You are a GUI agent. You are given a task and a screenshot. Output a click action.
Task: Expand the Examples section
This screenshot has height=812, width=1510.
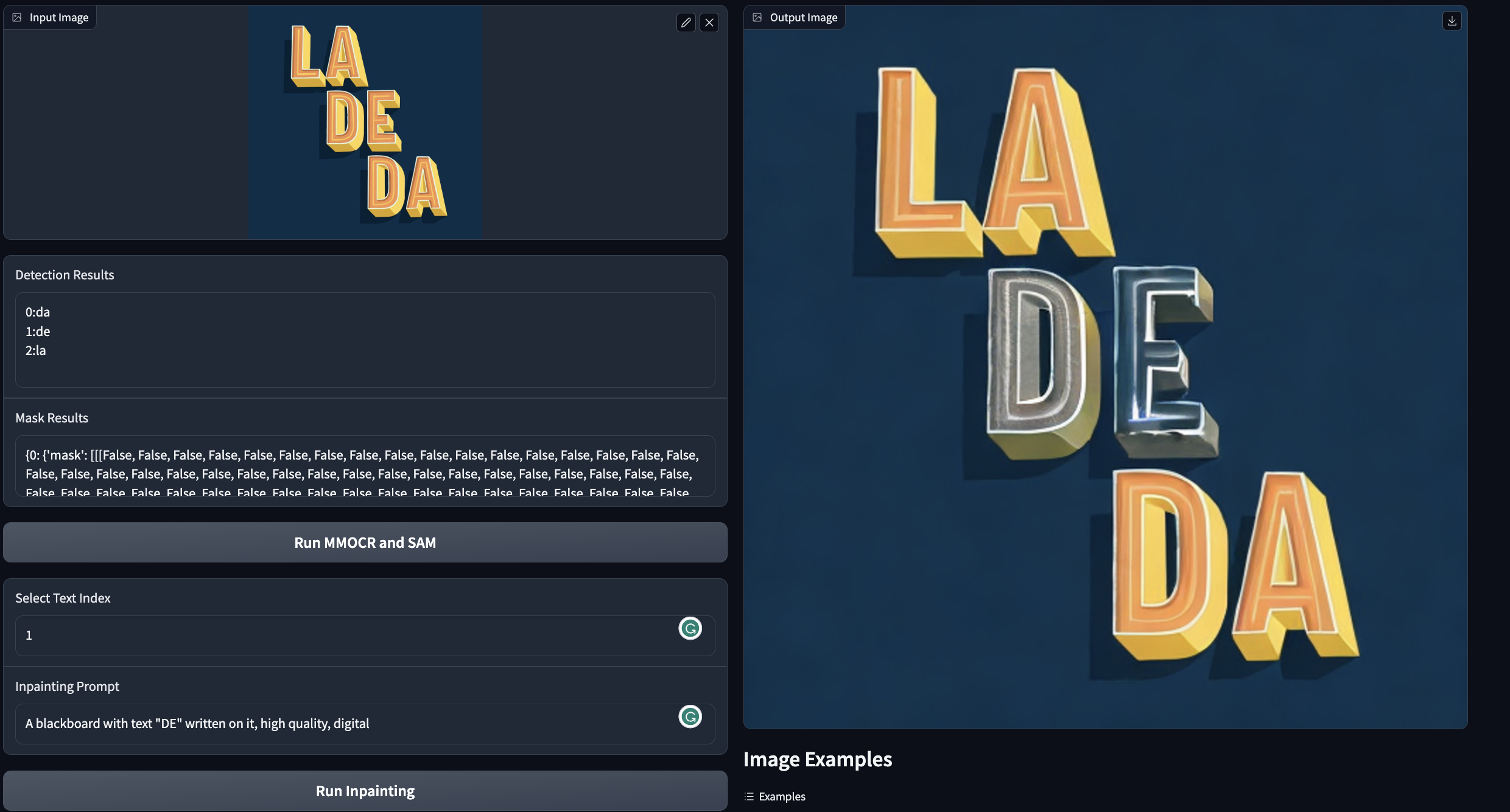[x=782, y=796]
